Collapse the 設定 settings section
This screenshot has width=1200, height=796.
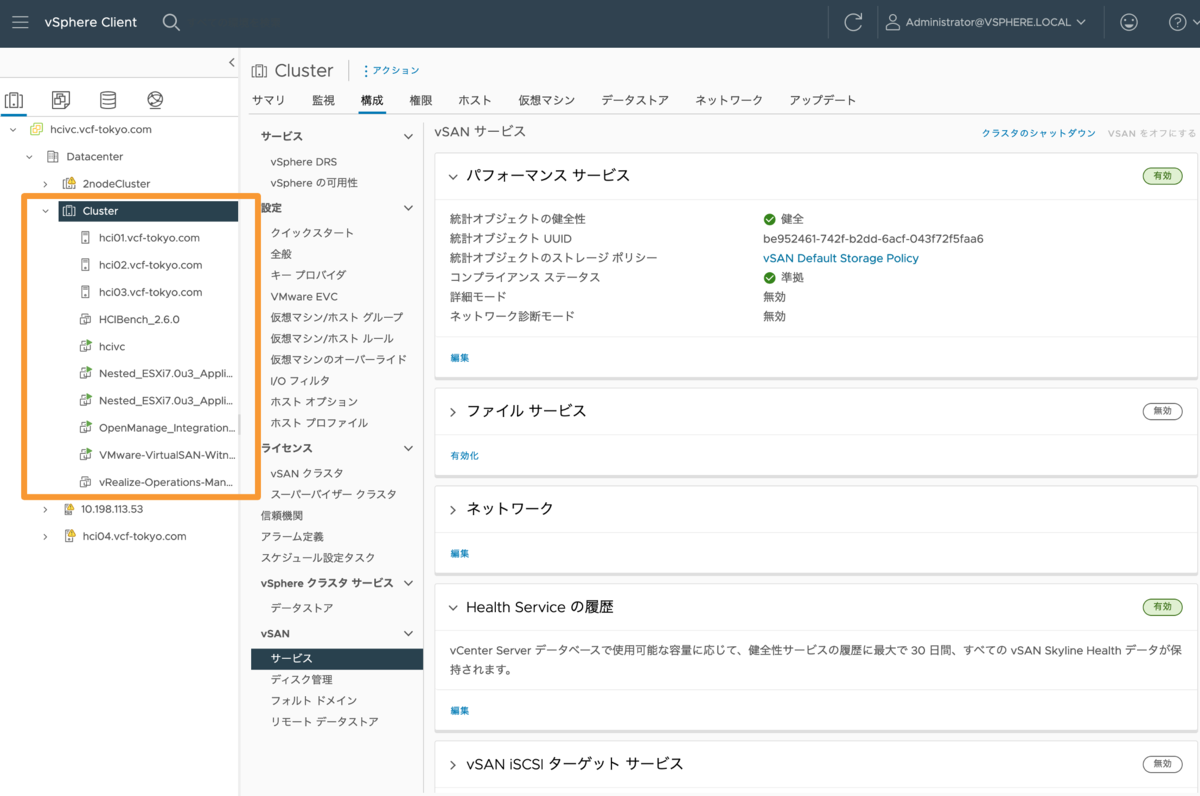point(408,208)
